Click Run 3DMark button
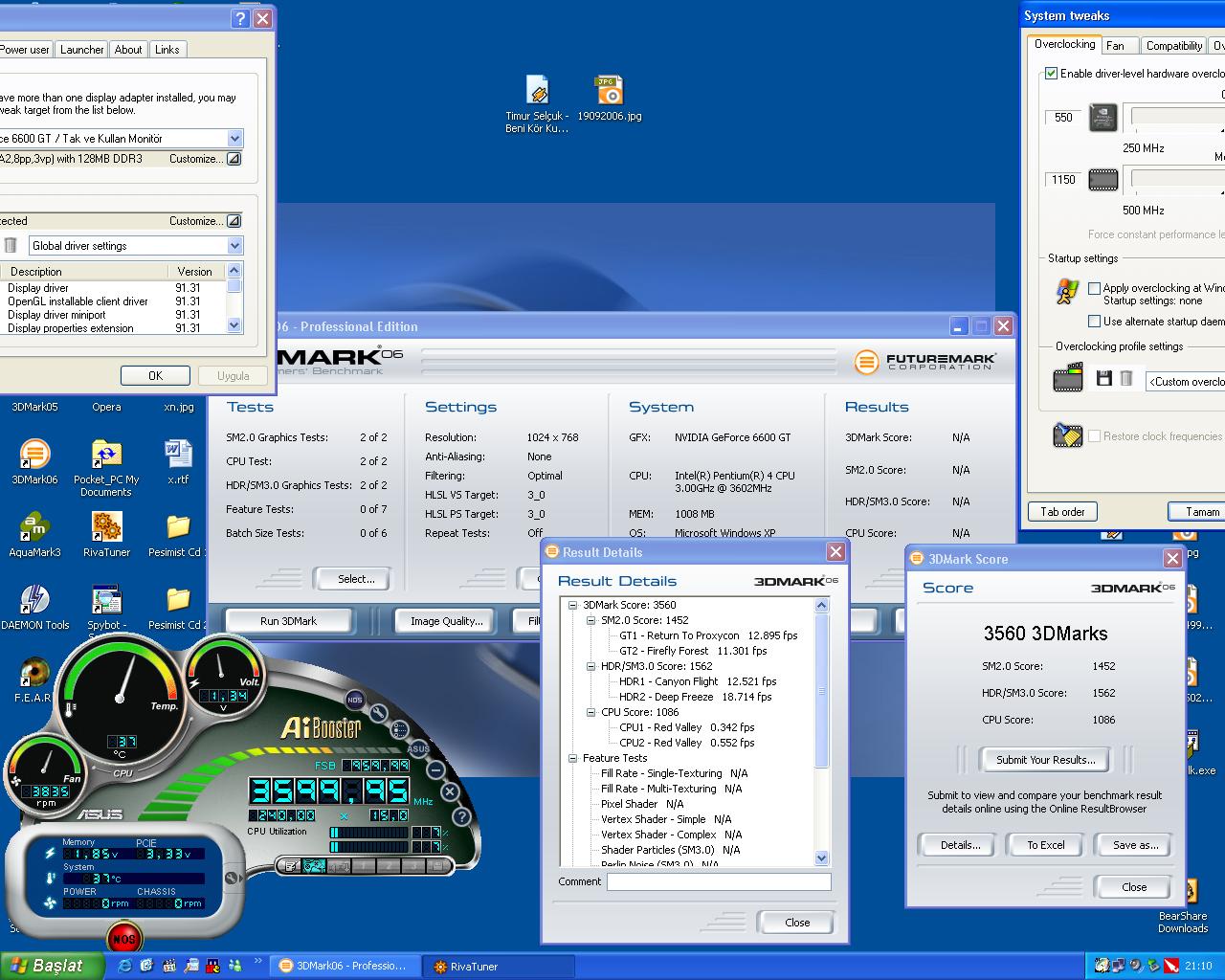The image size is (1225, 980). click(288, 621)
